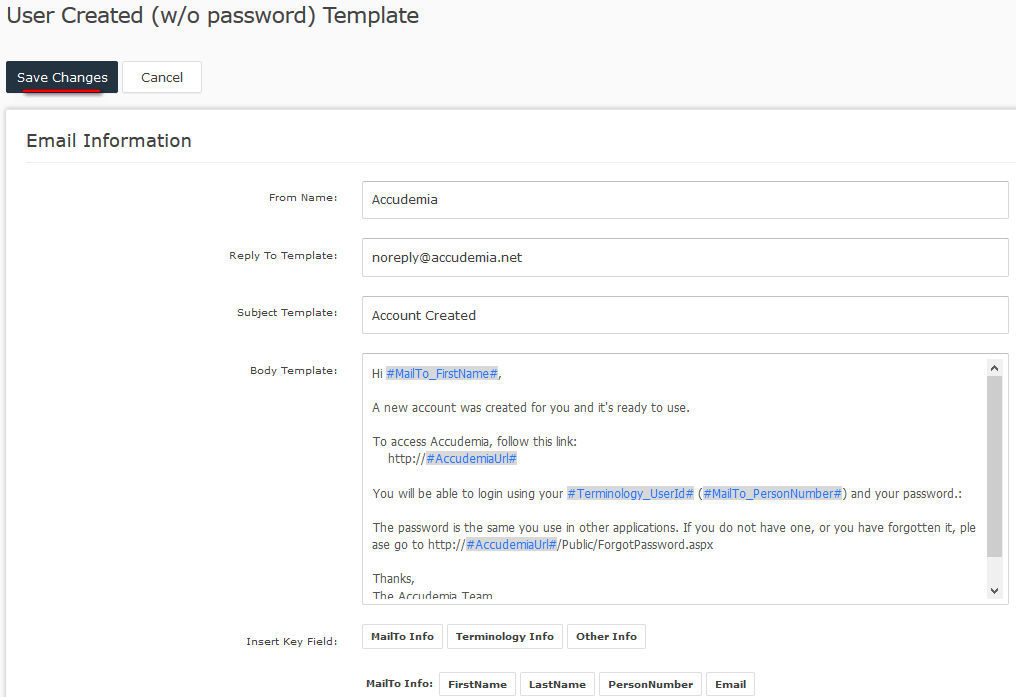Click into the Reply To Template field
The height and width of the screenshot is (697, 1016).
pos(684,257)
